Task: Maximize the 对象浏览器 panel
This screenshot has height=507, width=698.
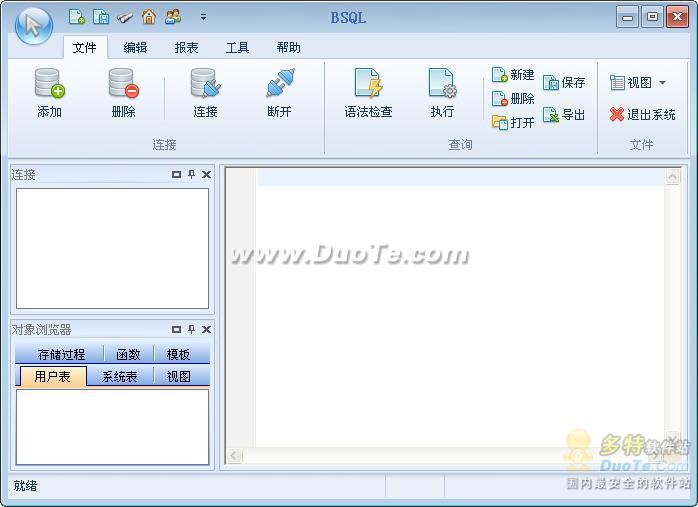Action: click(x=176, y=329)
